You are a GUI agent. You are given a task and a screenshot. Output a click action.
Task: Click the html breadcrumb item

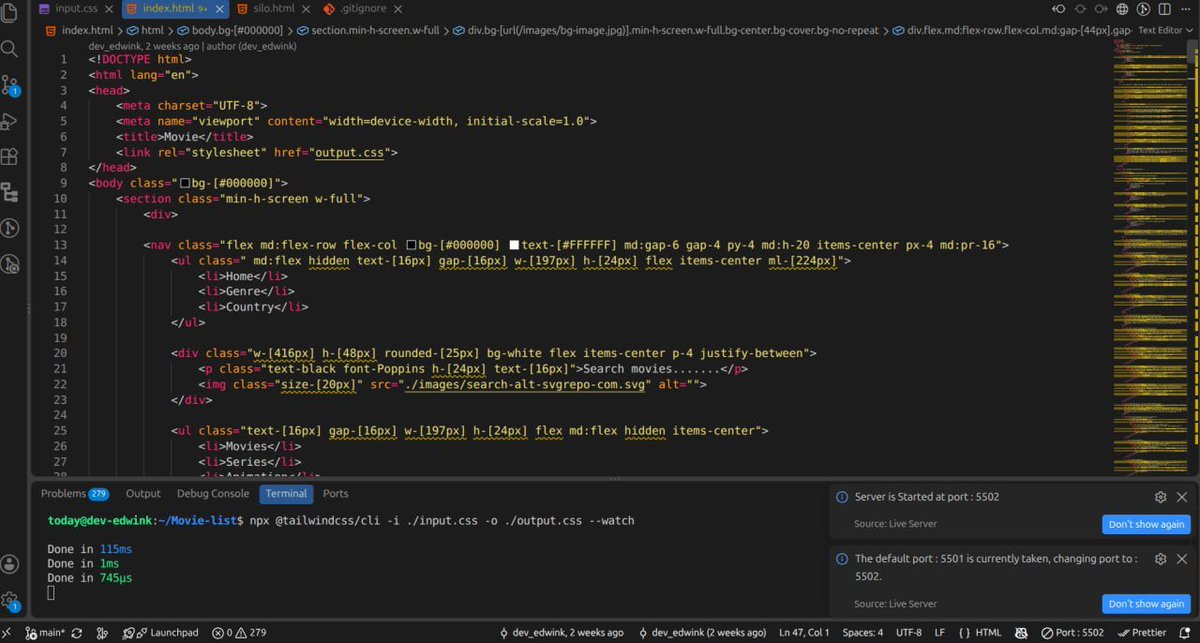tap(144, 31)
